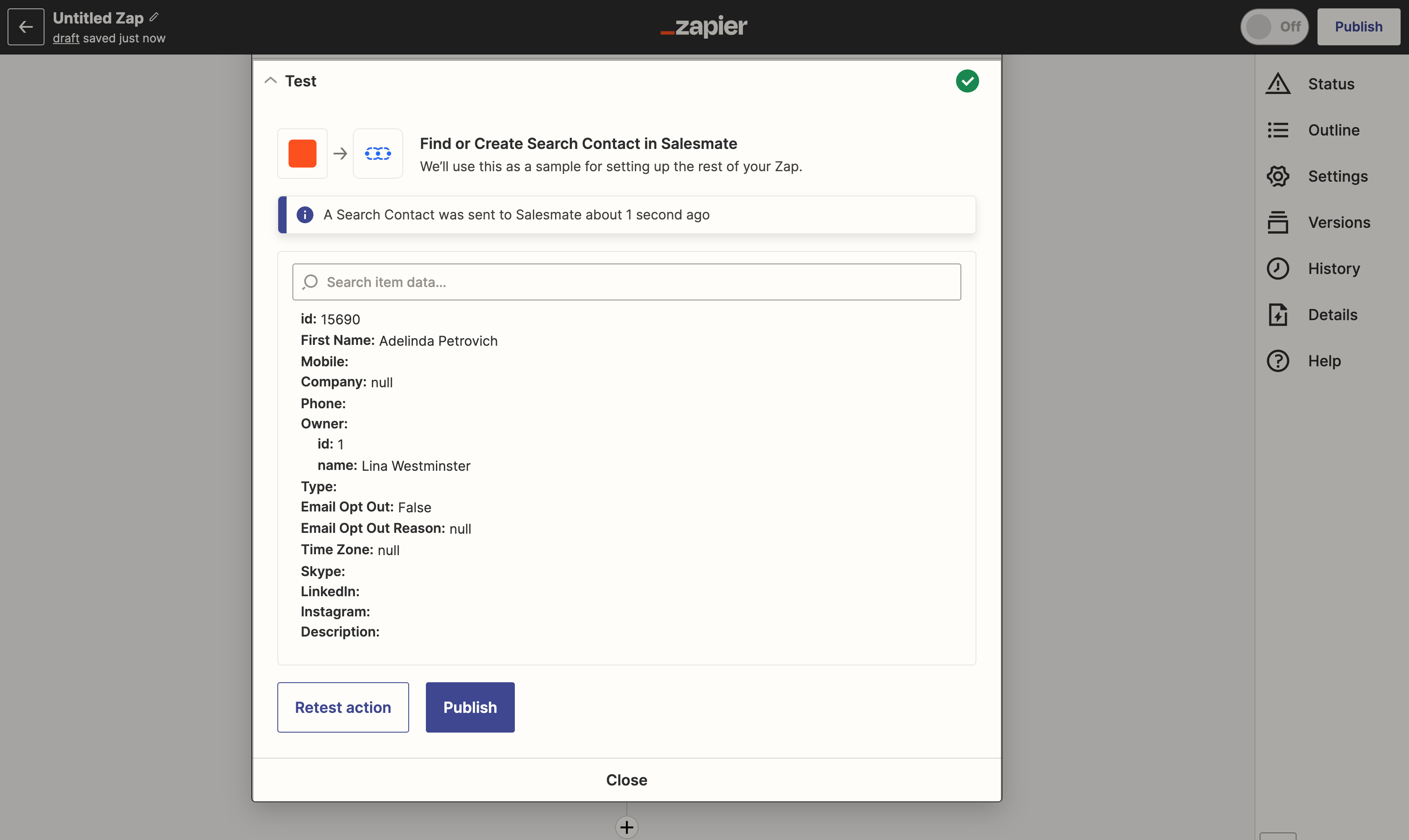Select History in the sidebar

[x=1334, y=268]
